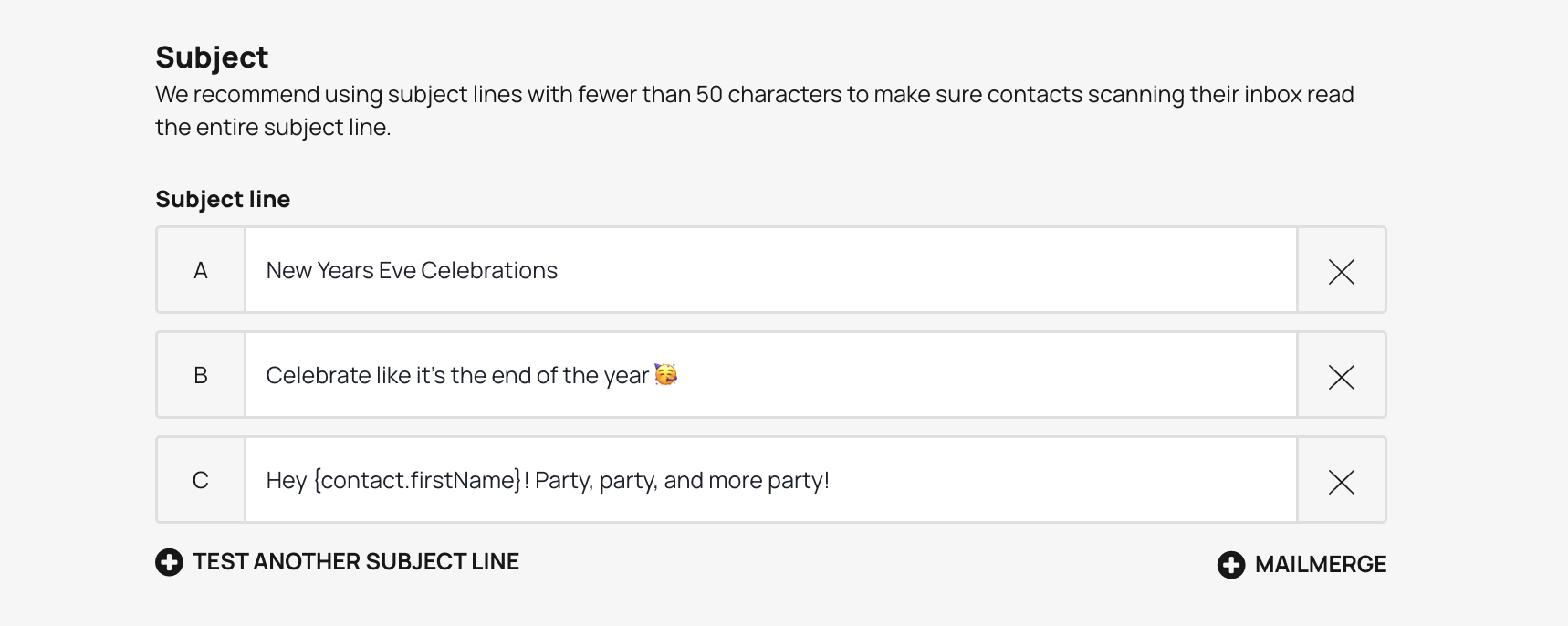Image resolution: width=1568 pixels, height=626 pixels.
Task: Click the party-face emoji in subject B
Action: [x=665, y=374]
